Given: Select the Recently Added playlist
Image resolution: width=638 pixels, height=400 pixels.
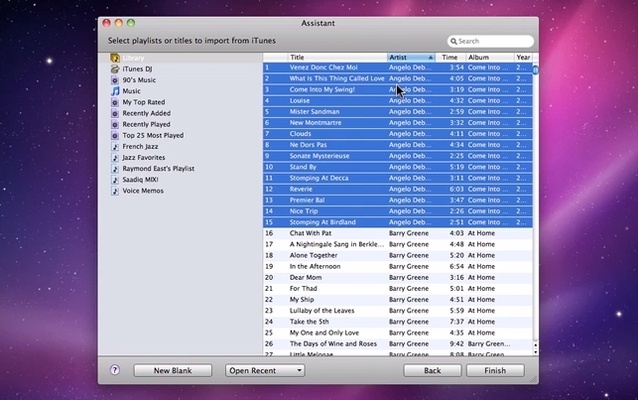Looking at the screenshot, I should pos(146,113).
